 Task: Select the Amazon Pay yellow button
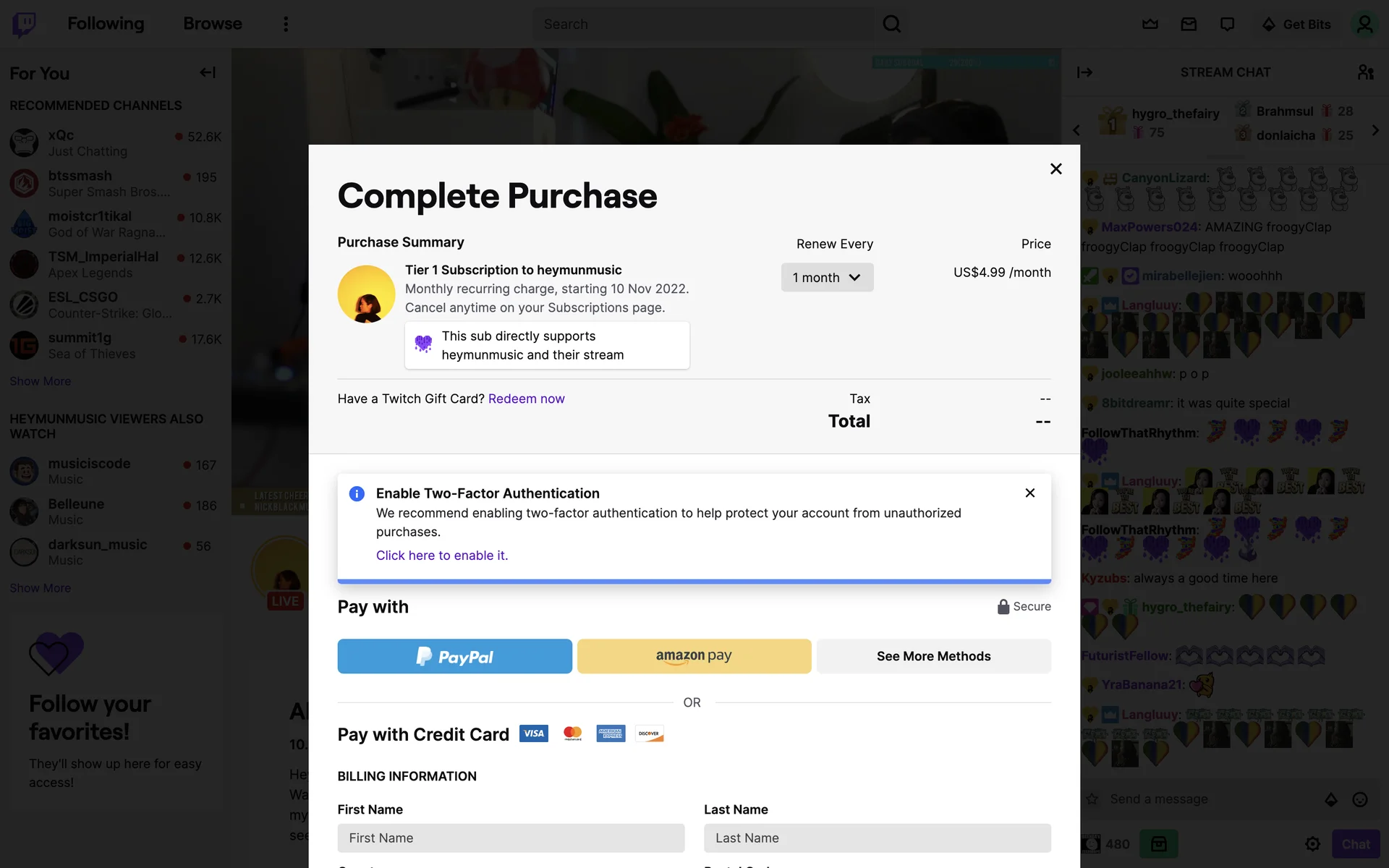coord(694,656)
